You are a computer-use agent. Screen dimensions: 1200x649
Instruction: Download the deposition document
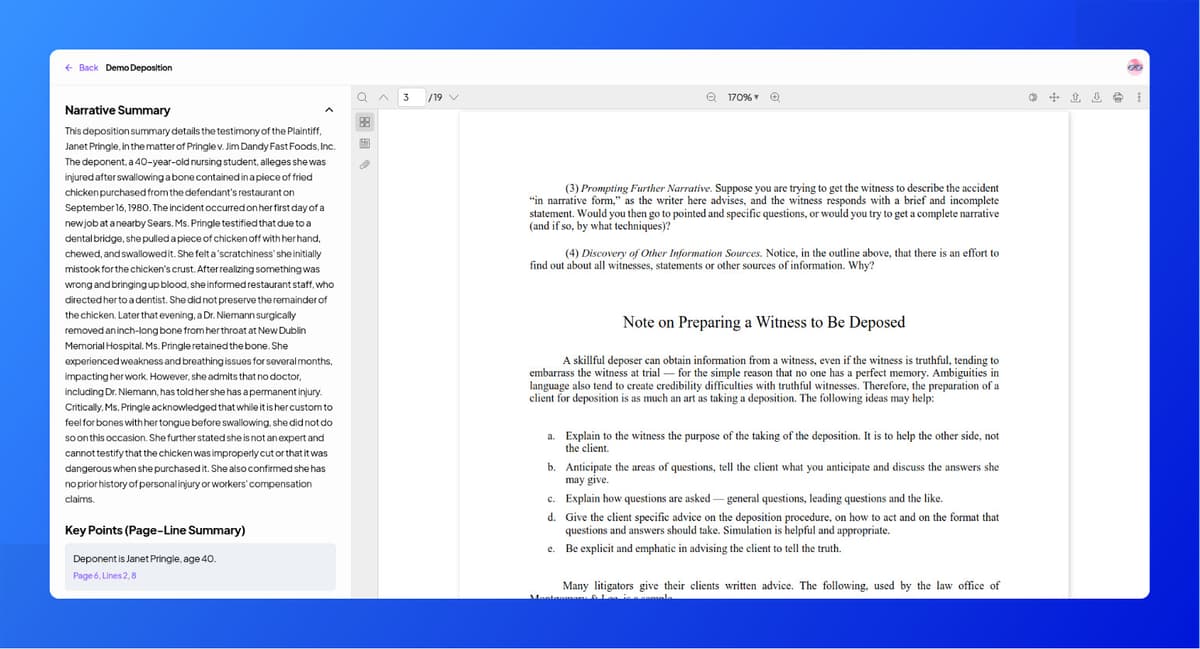click(x=1096, y=97)
